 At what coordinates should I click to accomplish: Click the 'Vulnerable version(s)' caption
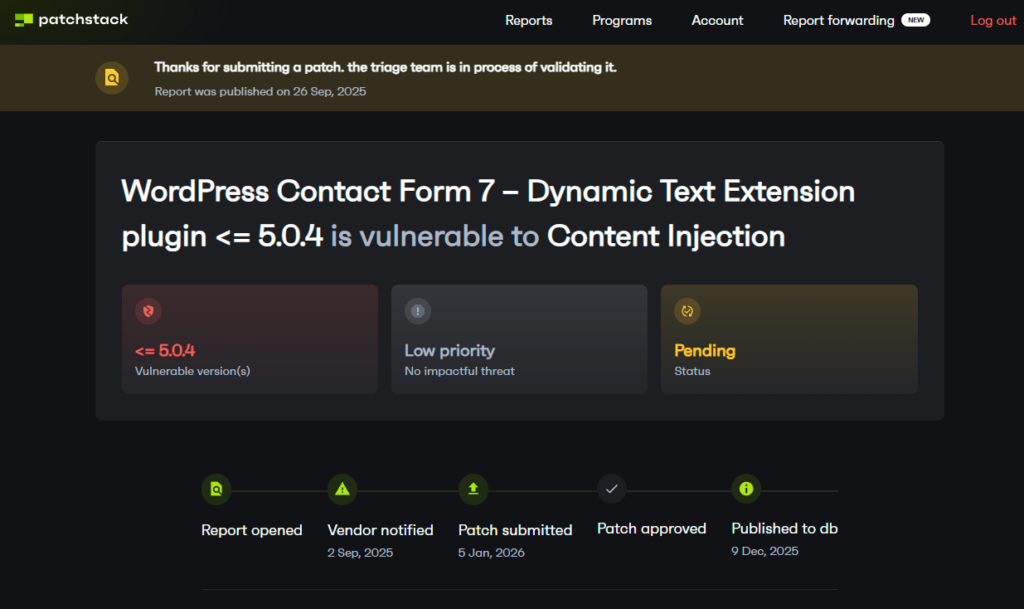tap(192, 371)
